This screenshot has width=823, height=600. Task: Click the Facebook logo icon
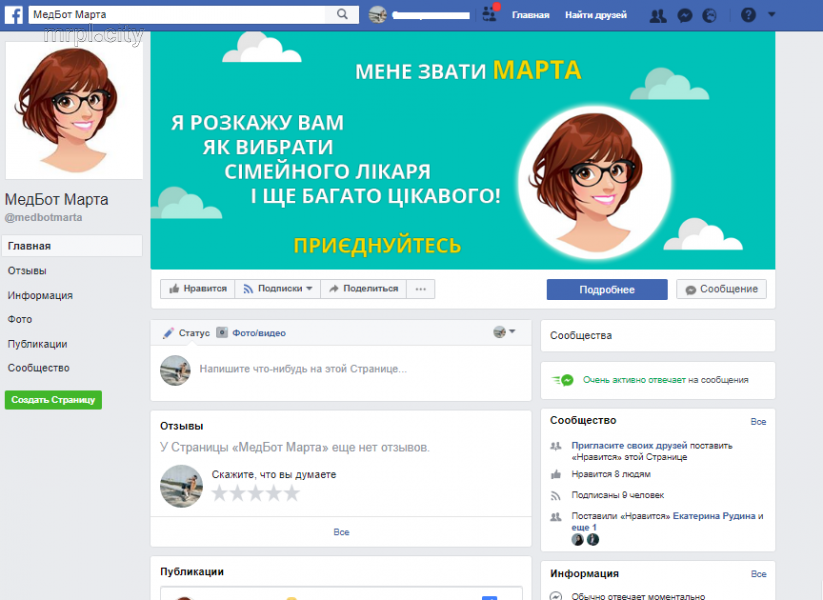[x=14, y=14]
